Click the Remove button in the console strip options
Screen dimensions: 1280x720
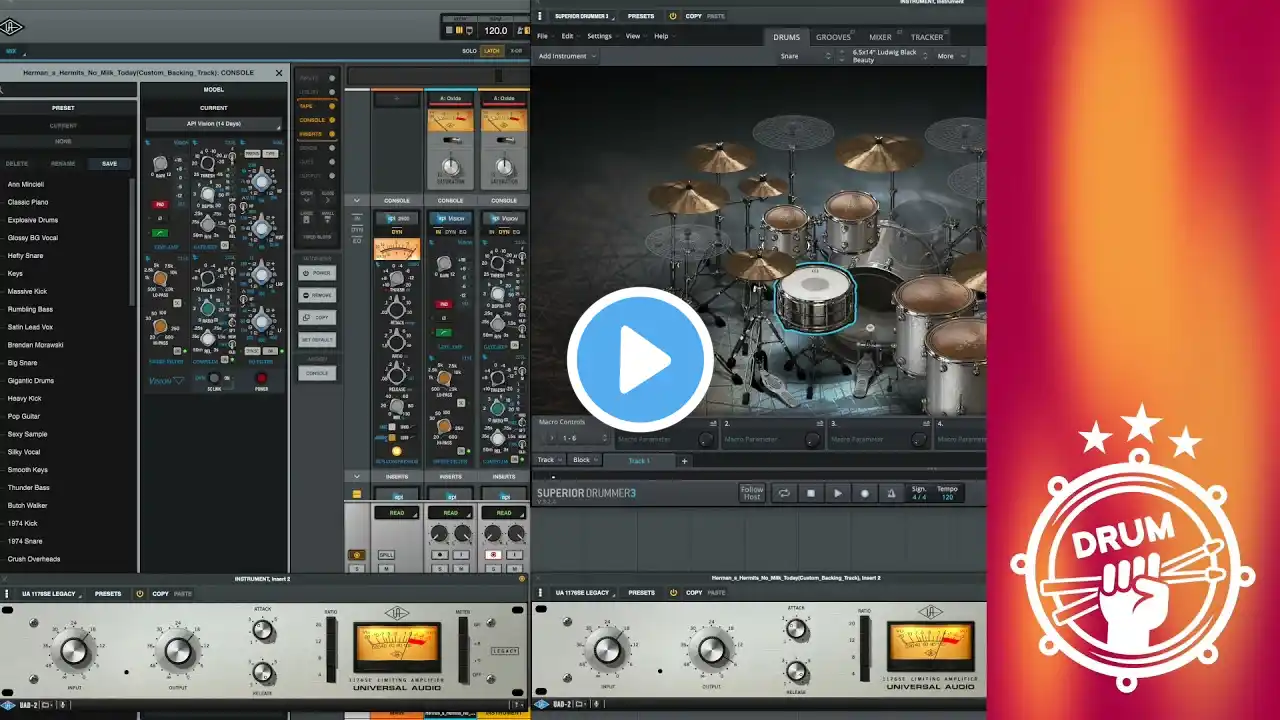(317, 295)
